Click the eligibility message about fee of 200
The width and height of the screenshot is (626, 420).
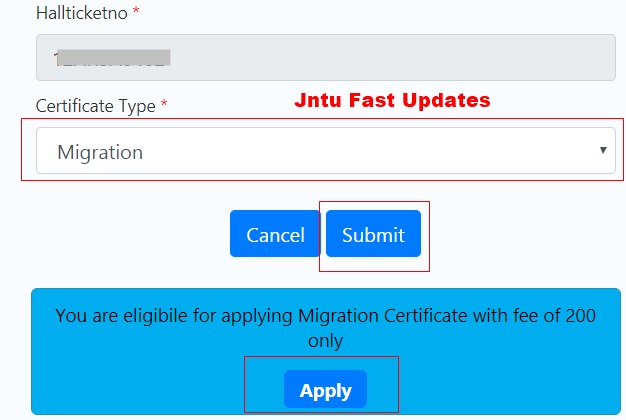[x=325, y=316]
